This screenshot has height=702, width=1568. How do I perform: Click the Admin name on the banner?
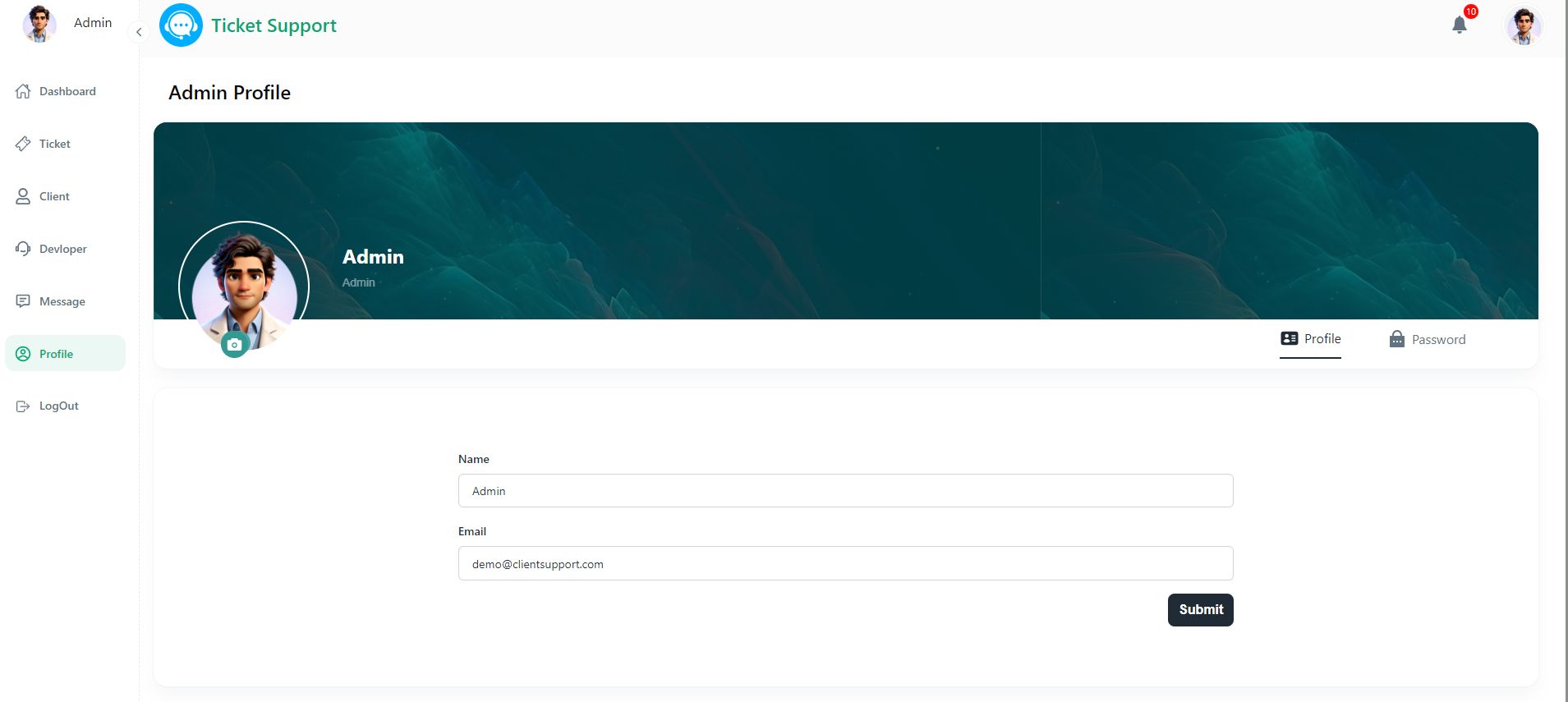(373, 257)
